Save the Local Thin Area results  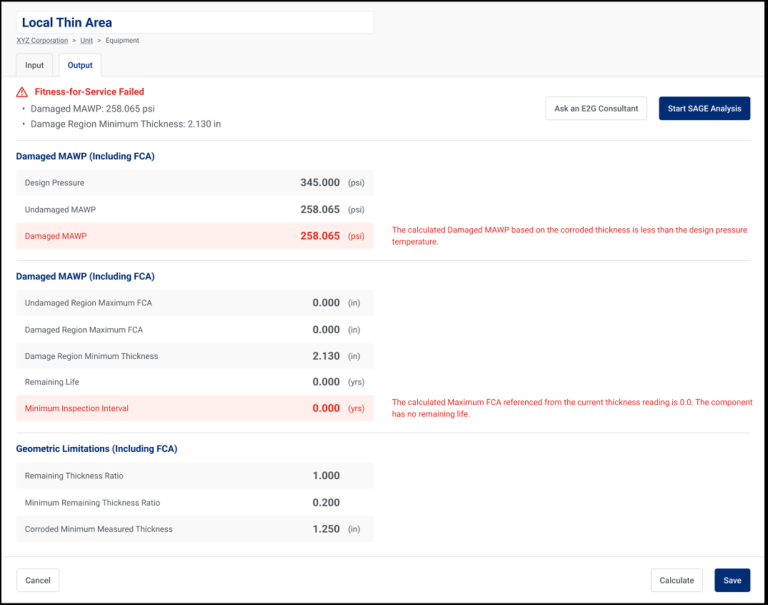point(732,580)
